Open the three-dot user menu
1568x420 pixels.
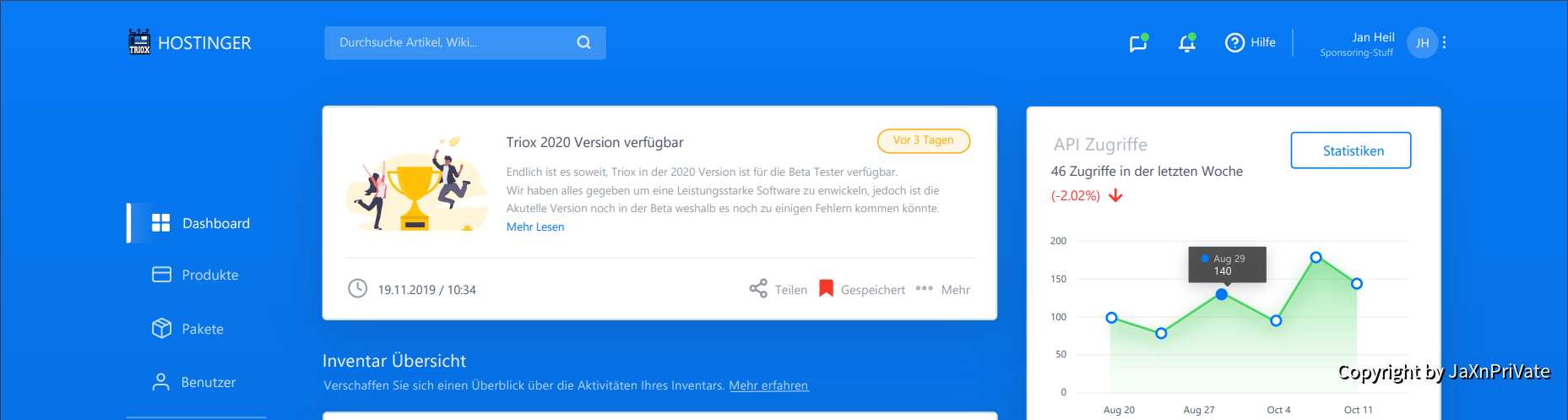coord(1445,42)
